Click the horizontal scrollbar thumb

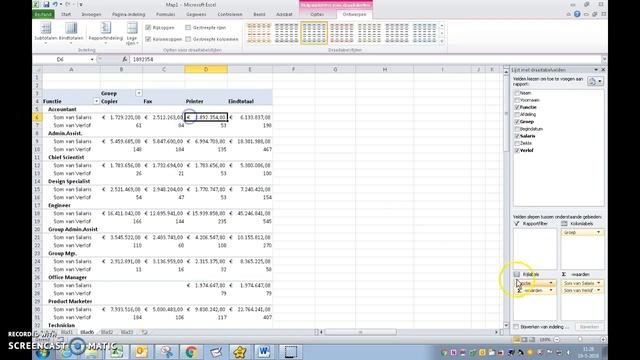click(360, 332)
